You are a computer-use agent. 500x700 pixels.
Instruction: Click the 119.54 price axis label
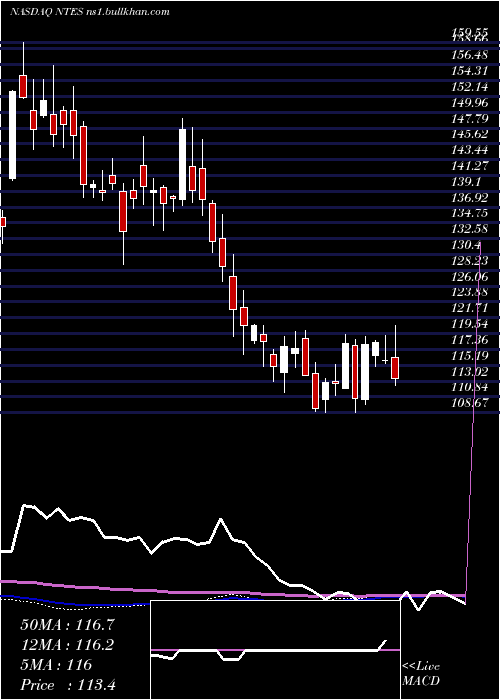click(x=471, y=324)
